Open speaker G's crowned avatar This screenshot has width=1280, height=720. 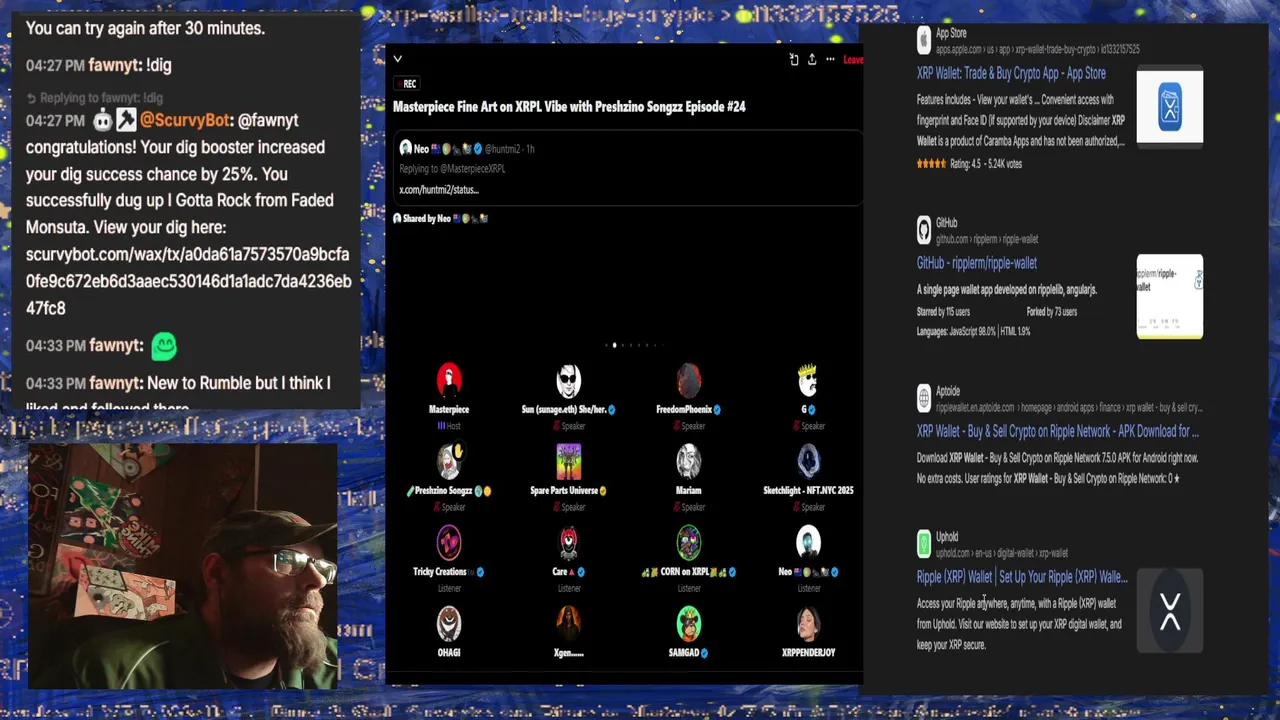pyautogui.click(x=808, y=380)
